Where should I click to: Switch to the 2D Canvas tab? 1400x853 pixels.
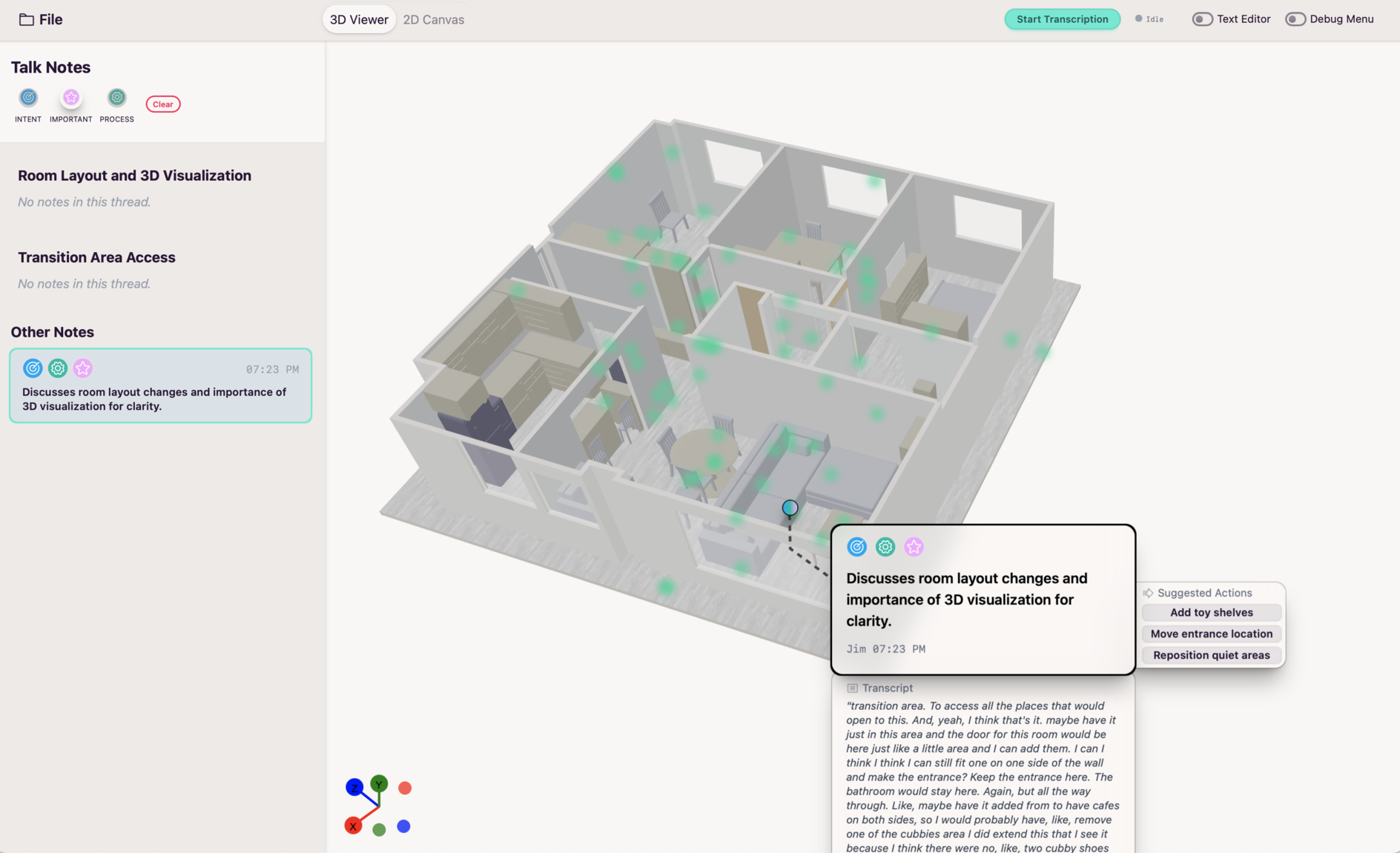433,20
